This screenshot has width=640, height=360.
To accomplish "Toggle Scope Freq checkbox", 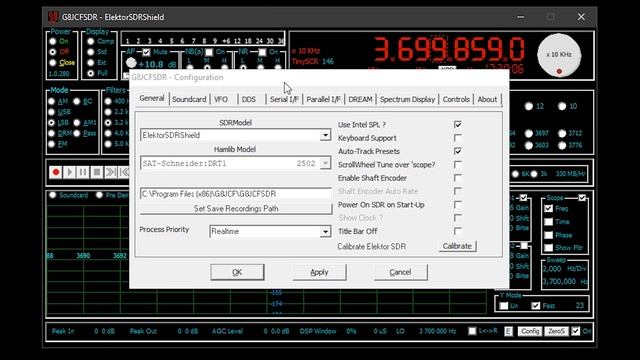I will point(549,209).
